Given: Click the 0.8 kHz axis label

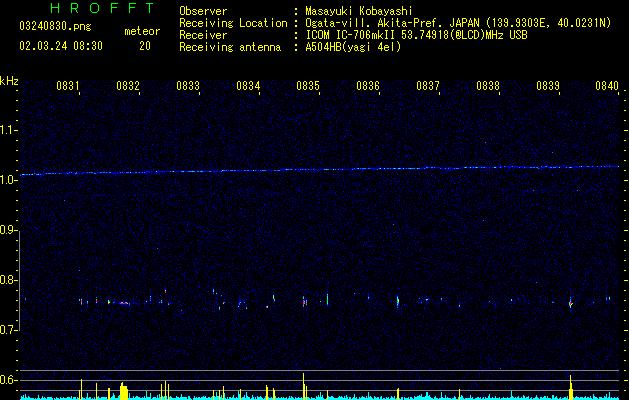Looking at the screenshot, I should pos(8,280).
